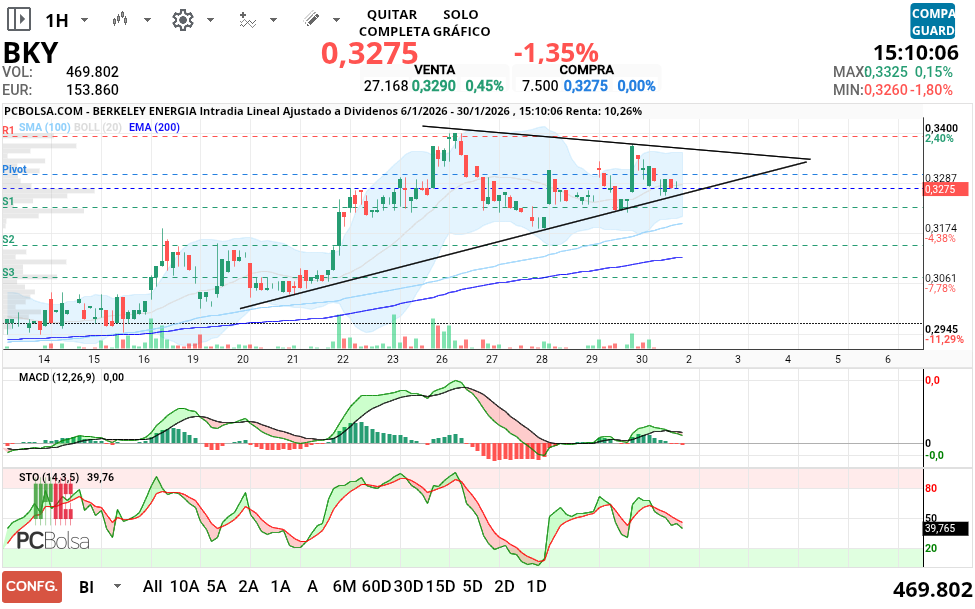Toggle the side panel icon
975x609 pixels.
click(18, 19)
